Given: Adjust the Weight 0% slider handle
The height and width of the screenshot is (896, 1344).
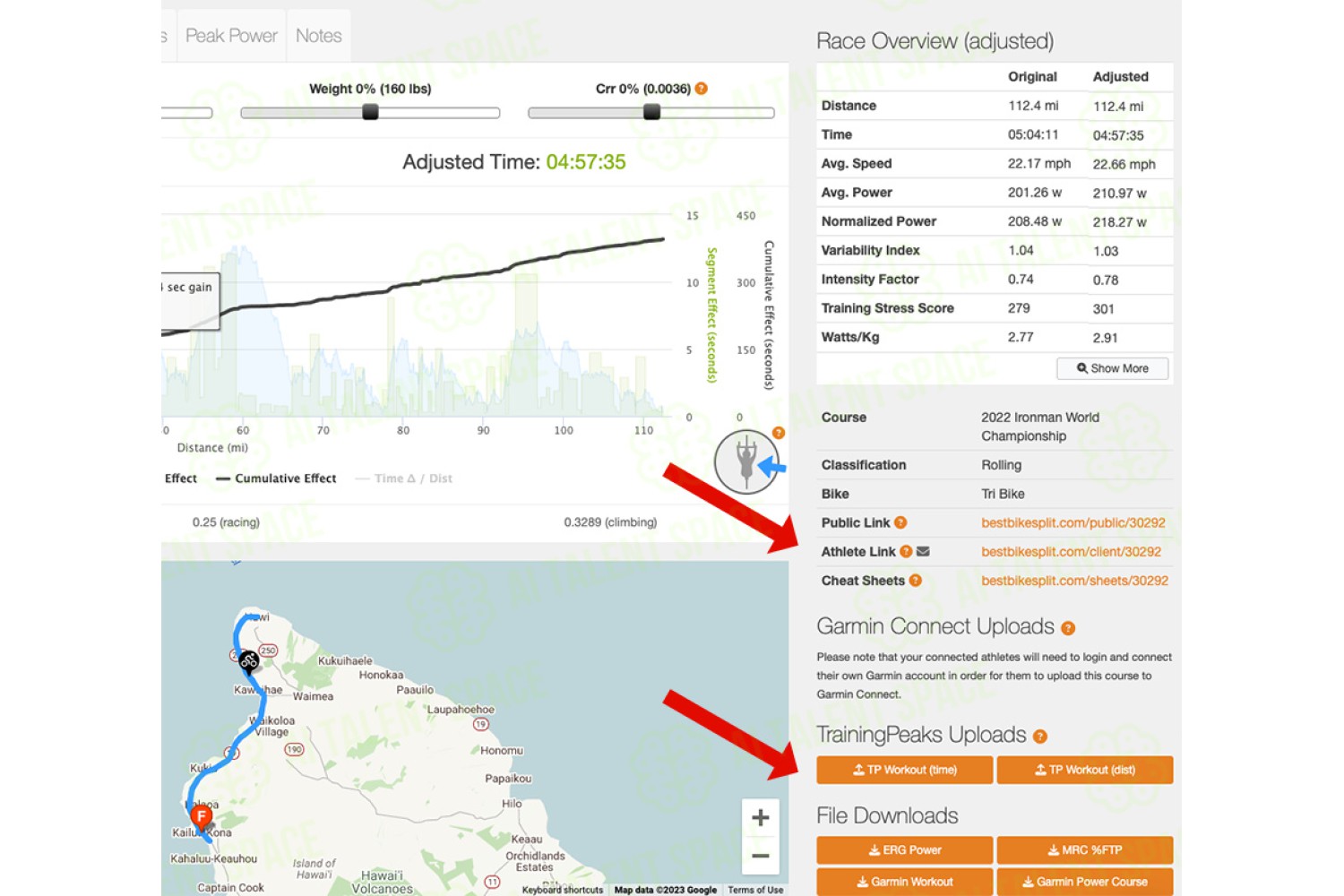Looking at the screenshot, I should point(370,112).
